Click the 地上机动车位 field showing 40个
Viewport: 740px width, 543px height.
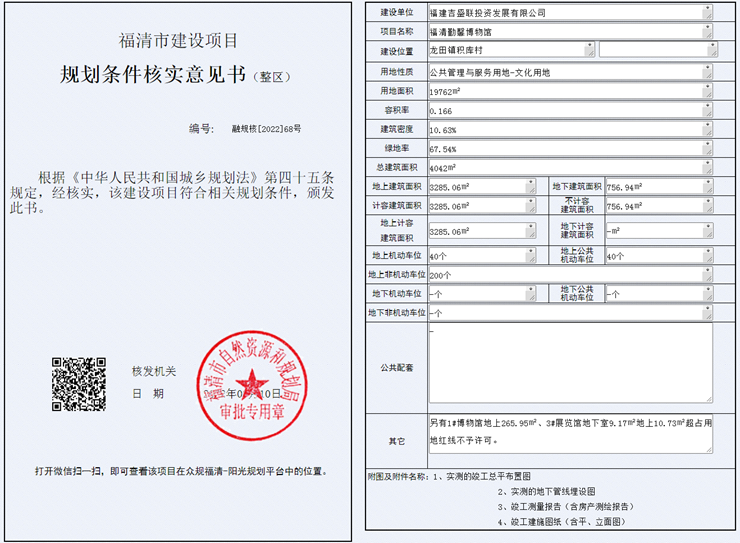pos(482,256)
